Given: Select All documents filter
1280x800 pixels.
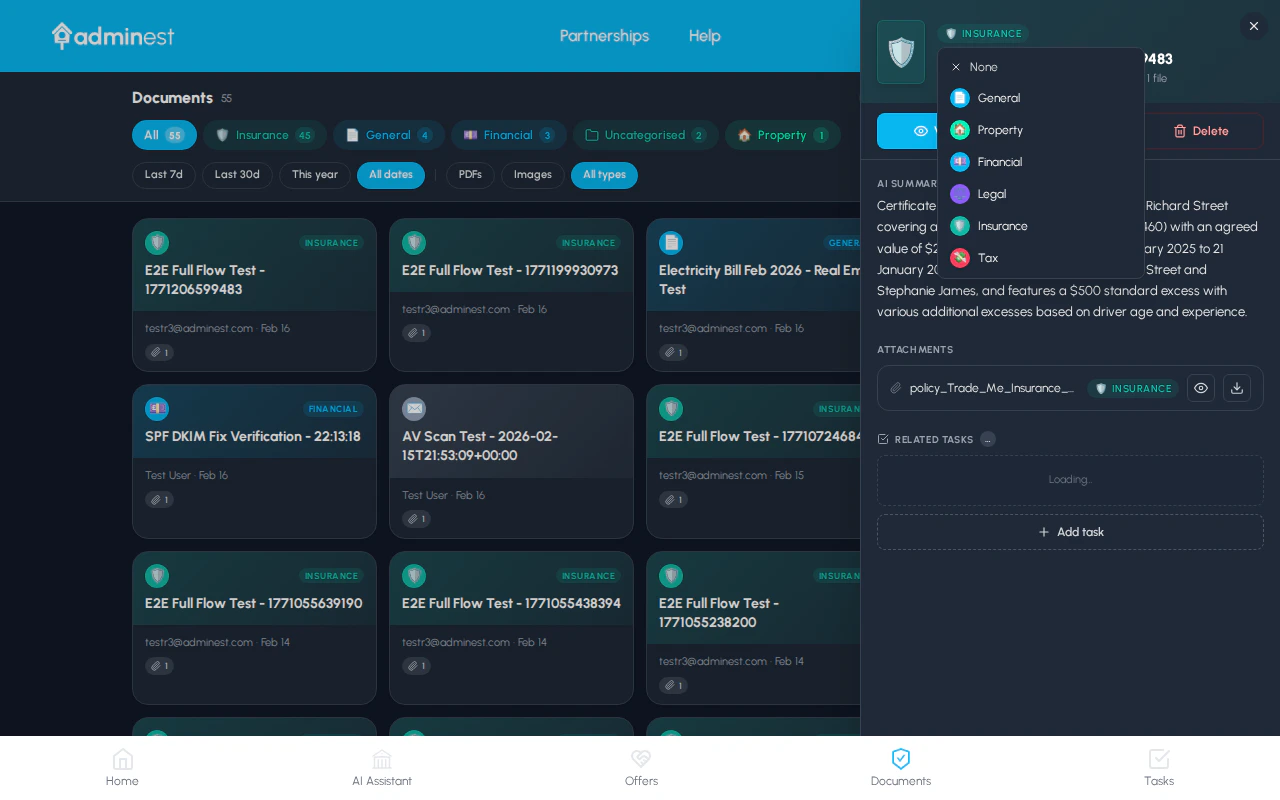Looking at the screenshot, I should pos(164,135).
